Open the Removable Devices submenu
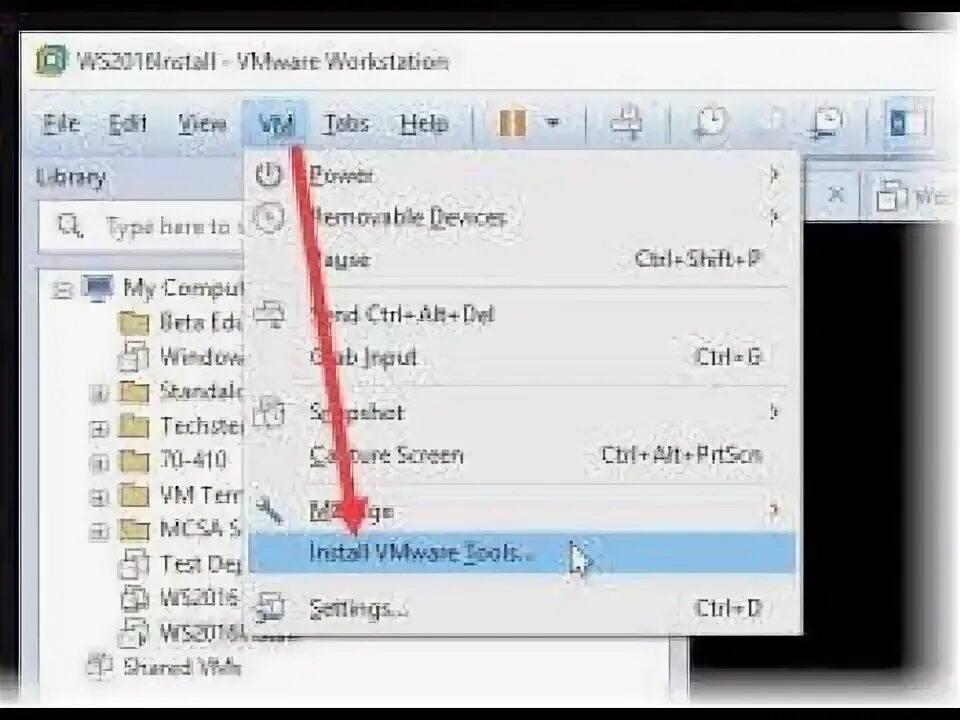This screenshot has width=960, height=720. pyautogui.click(x=522, y=217)
